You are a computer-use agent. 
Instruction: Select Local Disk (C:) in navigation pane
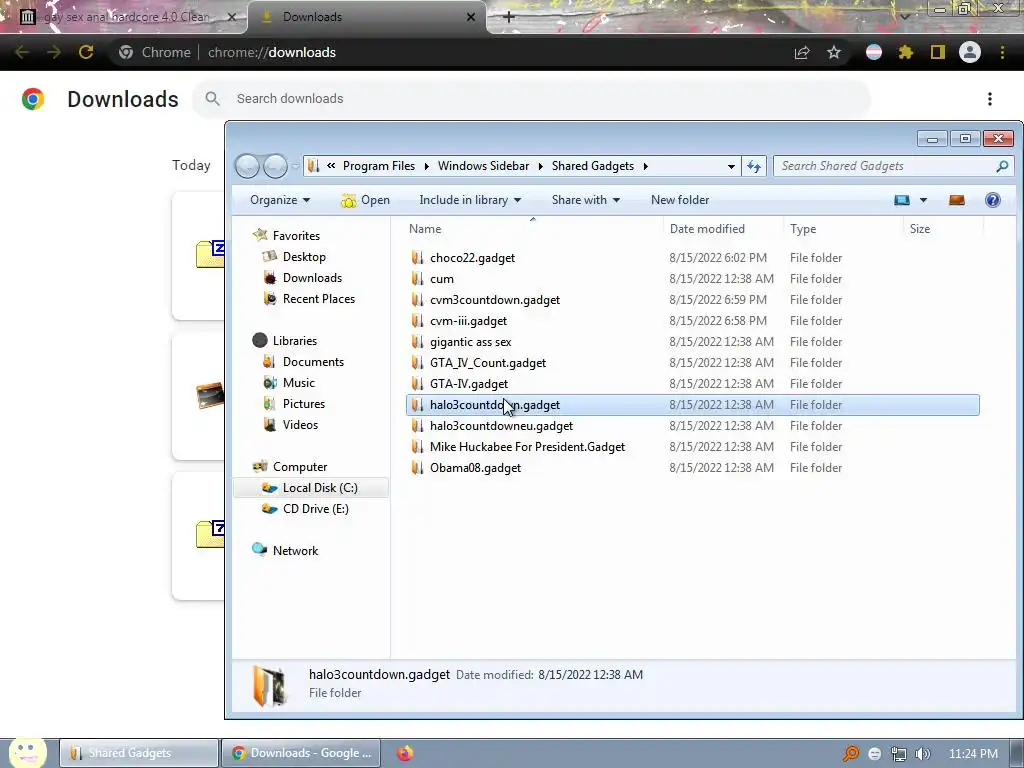pyautogui.click(x=311, y=488)
